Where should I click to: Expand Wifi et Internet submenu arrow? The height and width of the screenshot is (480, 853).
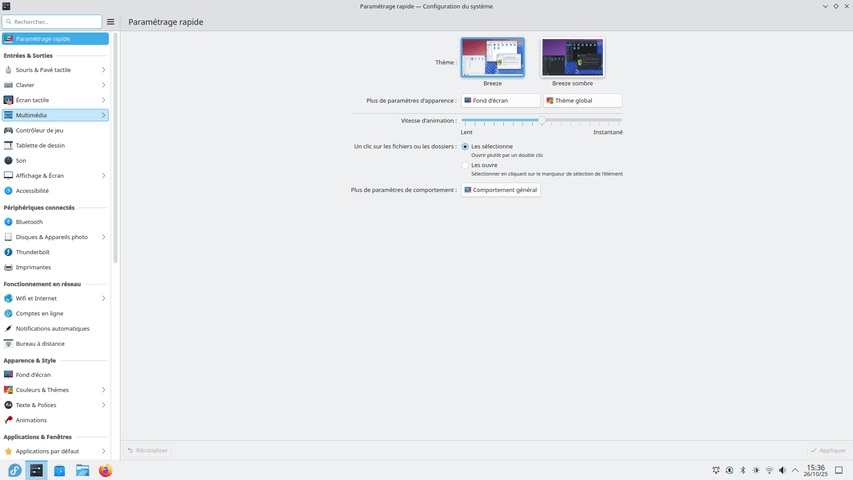103,298
